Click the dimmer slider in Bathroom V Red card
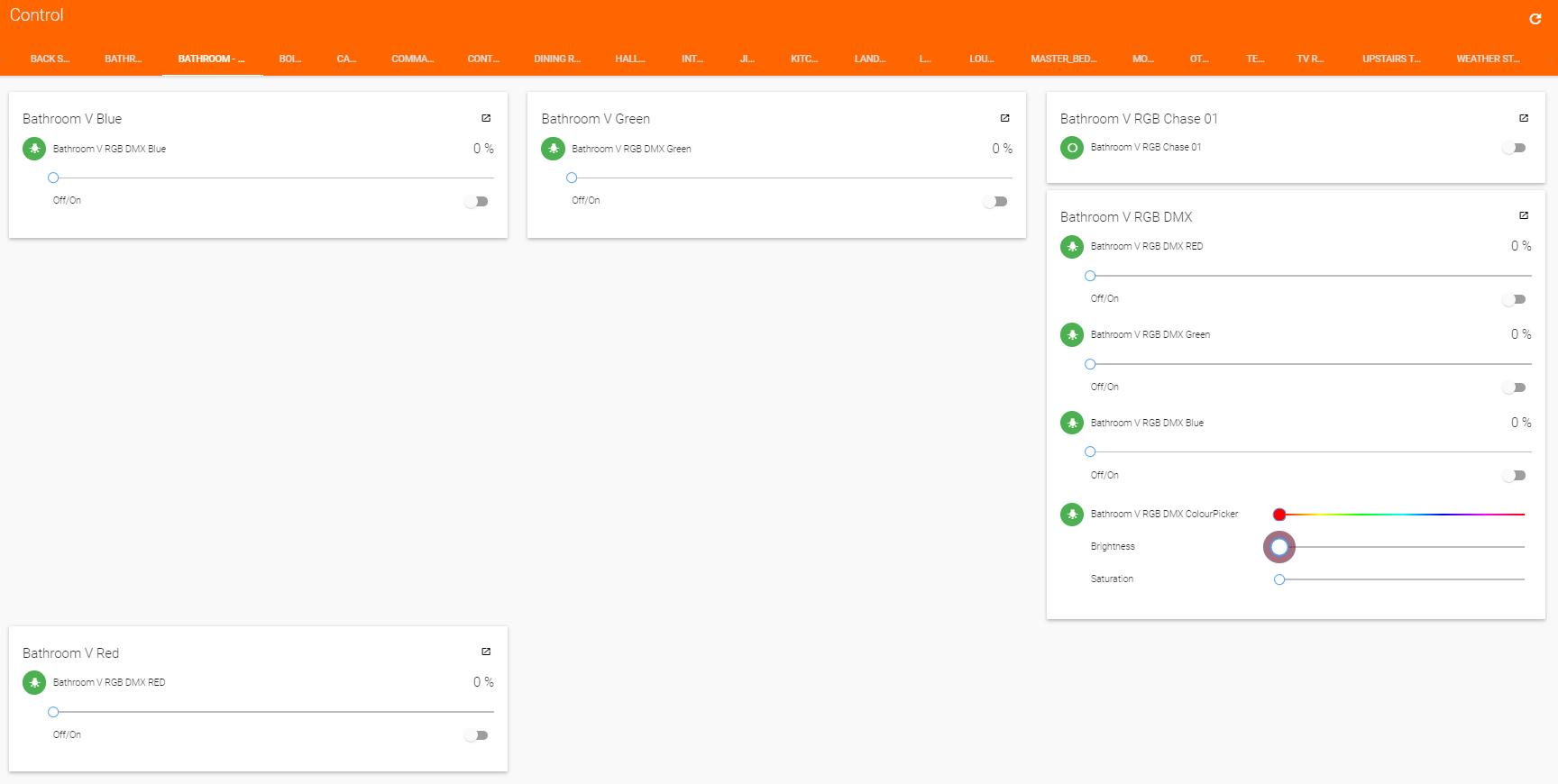 click(273, 712)
